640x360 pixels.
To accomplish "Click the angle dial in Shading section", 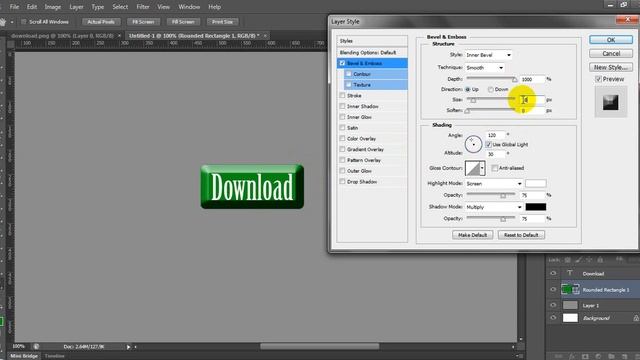I will (x=473, y=144).
